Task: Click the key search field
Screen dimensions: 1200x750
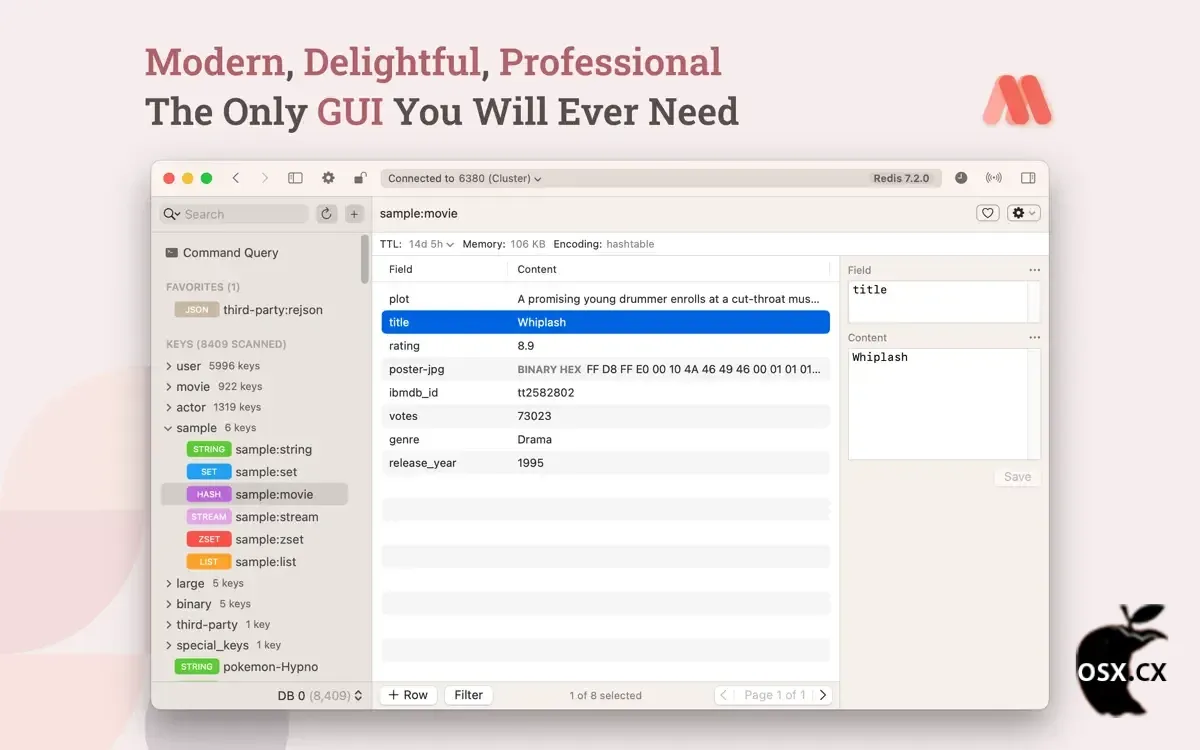Action: pos(234,214)
